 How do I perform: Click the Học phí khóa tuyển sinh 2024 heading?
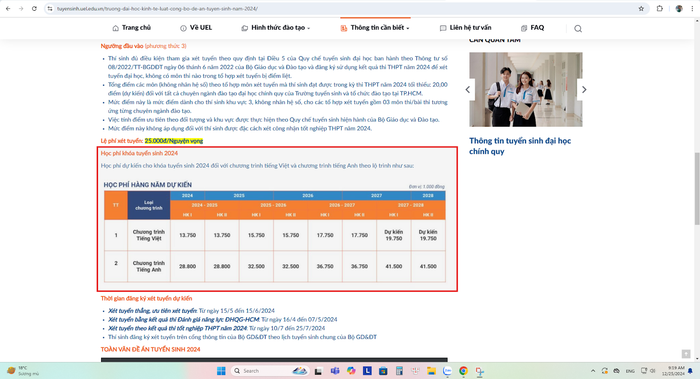[x=139, y=153]
